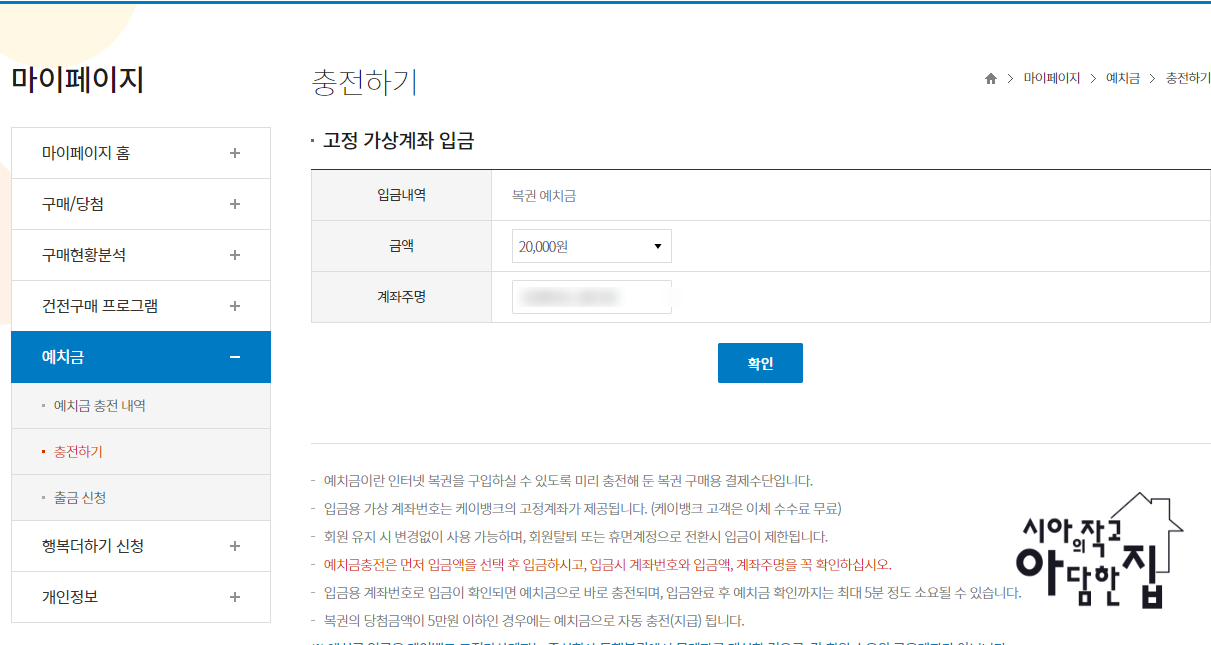Select the 예치금 menu header
Screen dimensions: 1211x645
point(141,357)
